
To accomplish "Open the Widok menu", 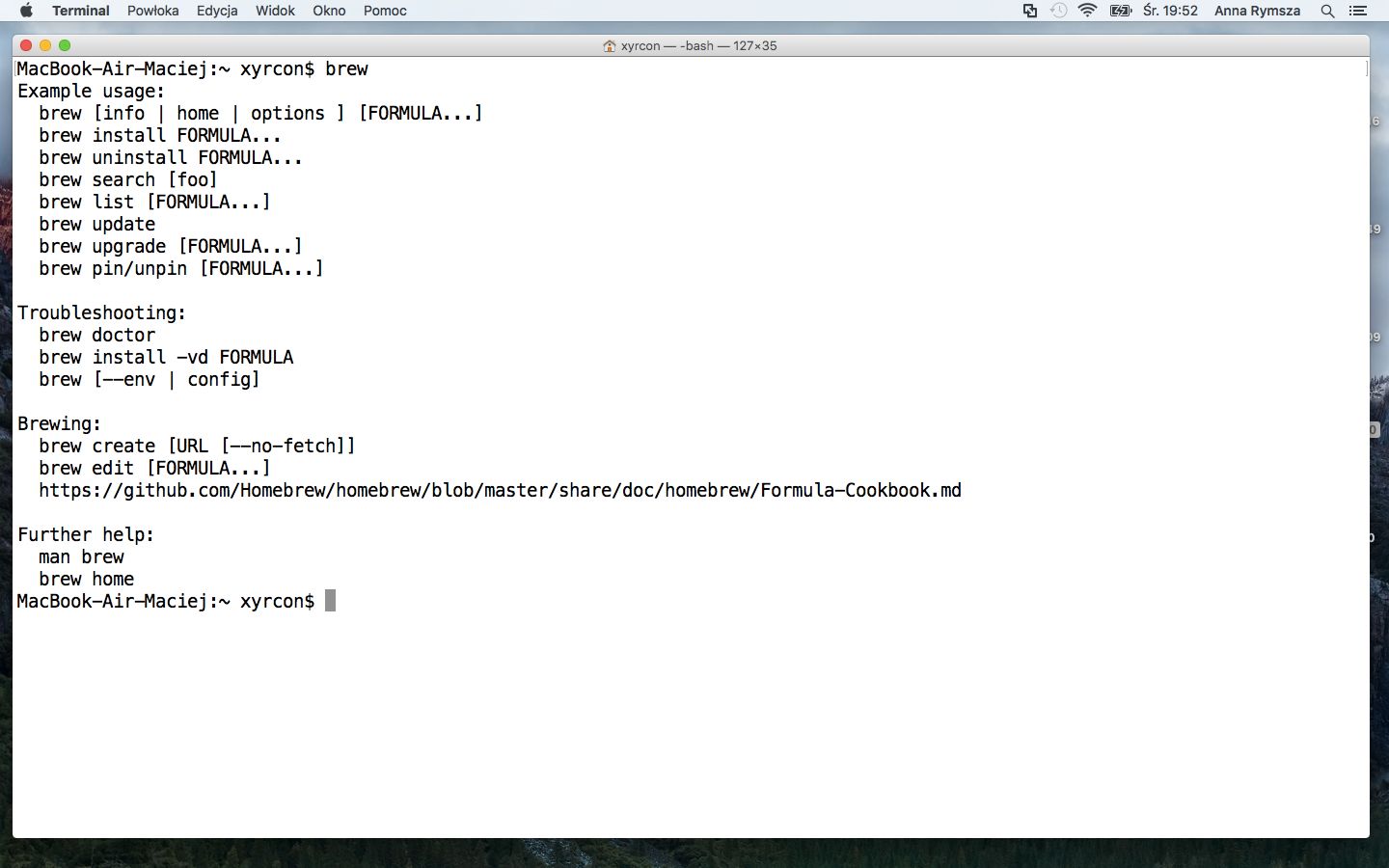I will (x=275, y=11).
